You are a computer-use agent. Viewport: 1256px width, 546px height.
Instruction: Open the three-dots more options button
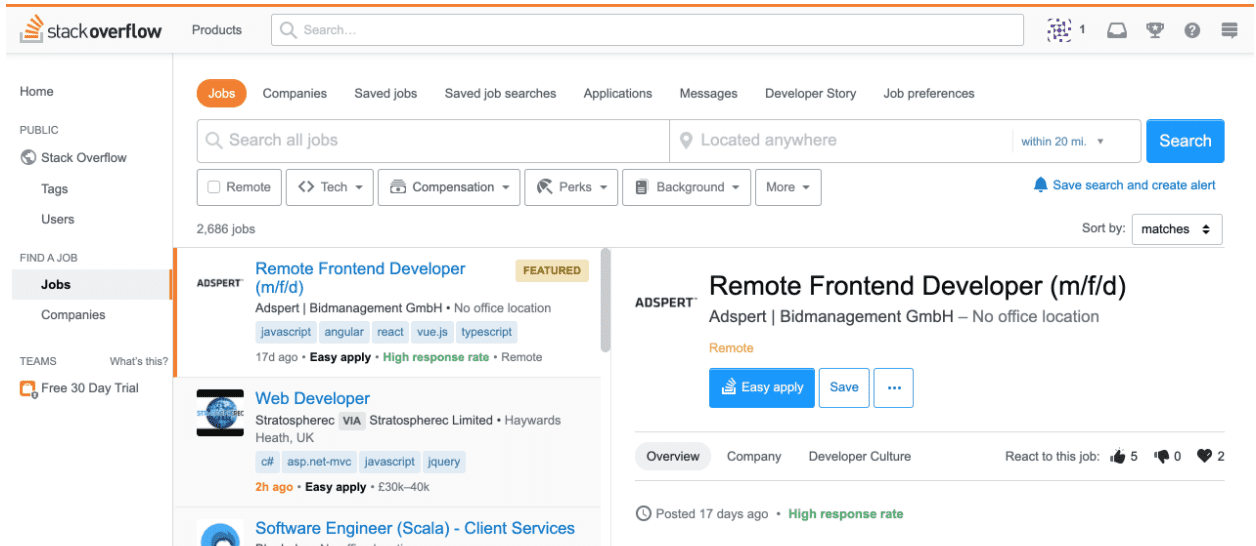[x=893, y=388]
